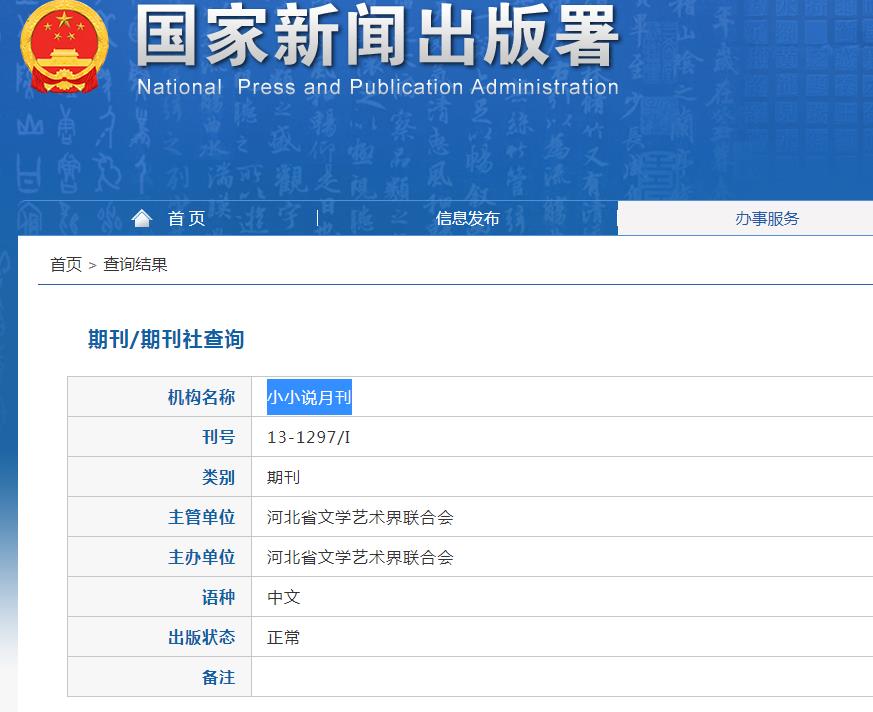The width and height of the screenshot is (873, 712).
Task: Click 正常 in the 出版状态 row
Action: click(x=281, y=636)
